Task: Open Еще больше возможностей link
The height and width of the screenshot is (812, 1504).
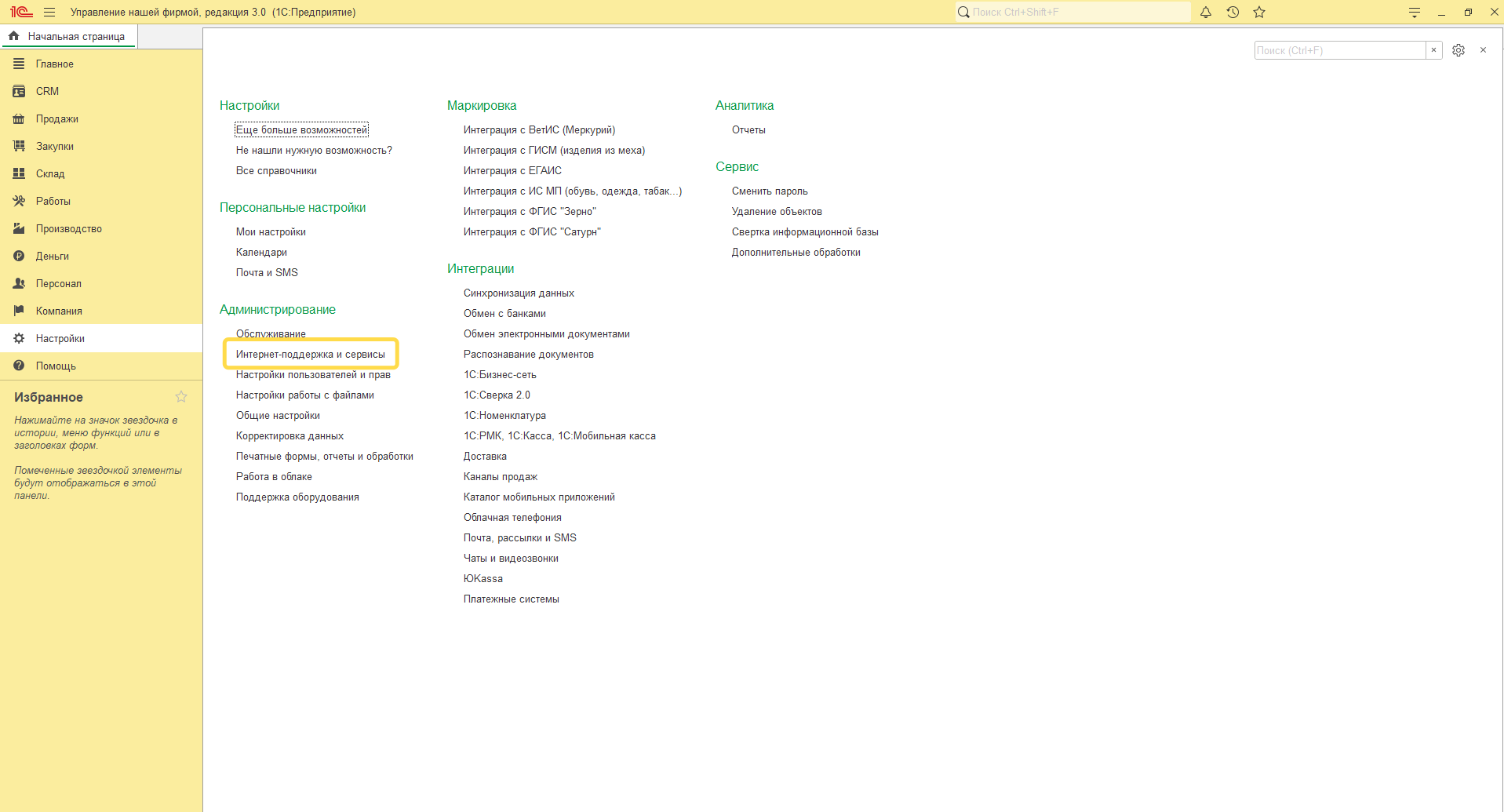Action: 301,130
